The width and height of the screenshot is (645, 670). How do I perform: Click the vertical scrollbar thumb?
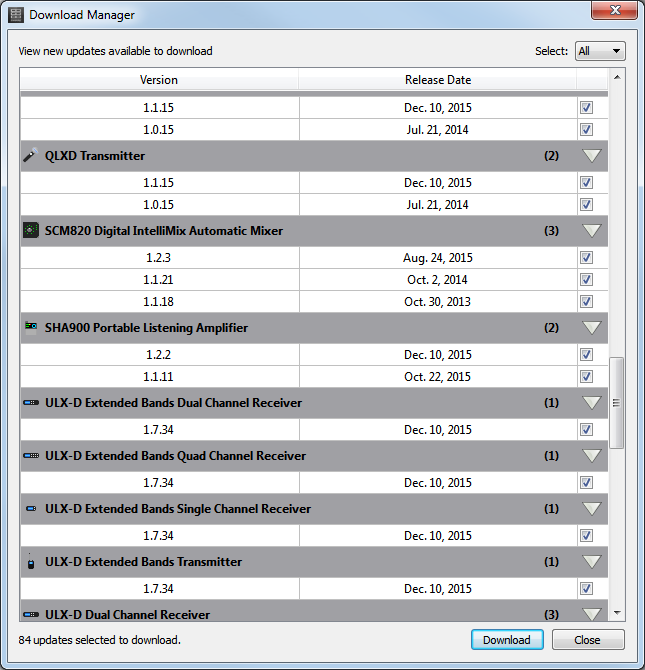pyautogui.click(x=616, y=402)
